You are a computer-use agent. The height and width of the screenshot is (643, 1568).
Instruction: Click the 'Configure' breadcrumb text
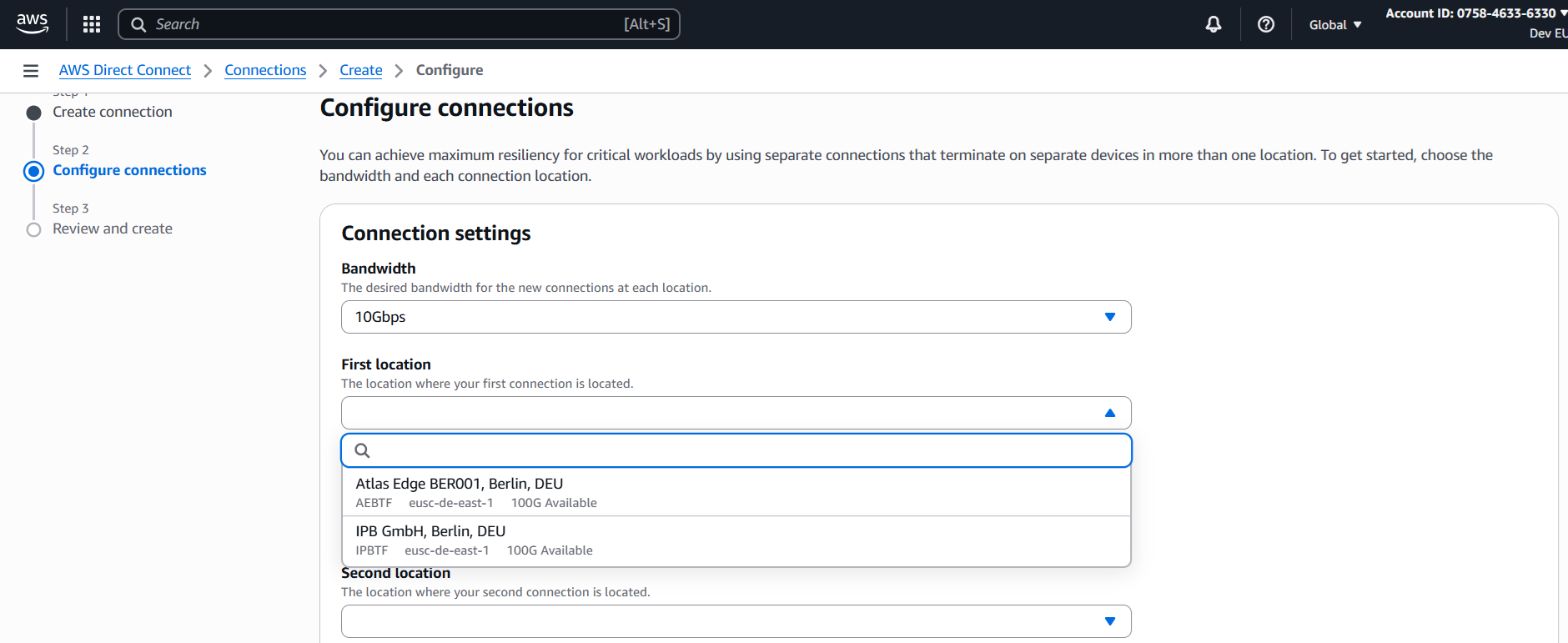(450, 70)
